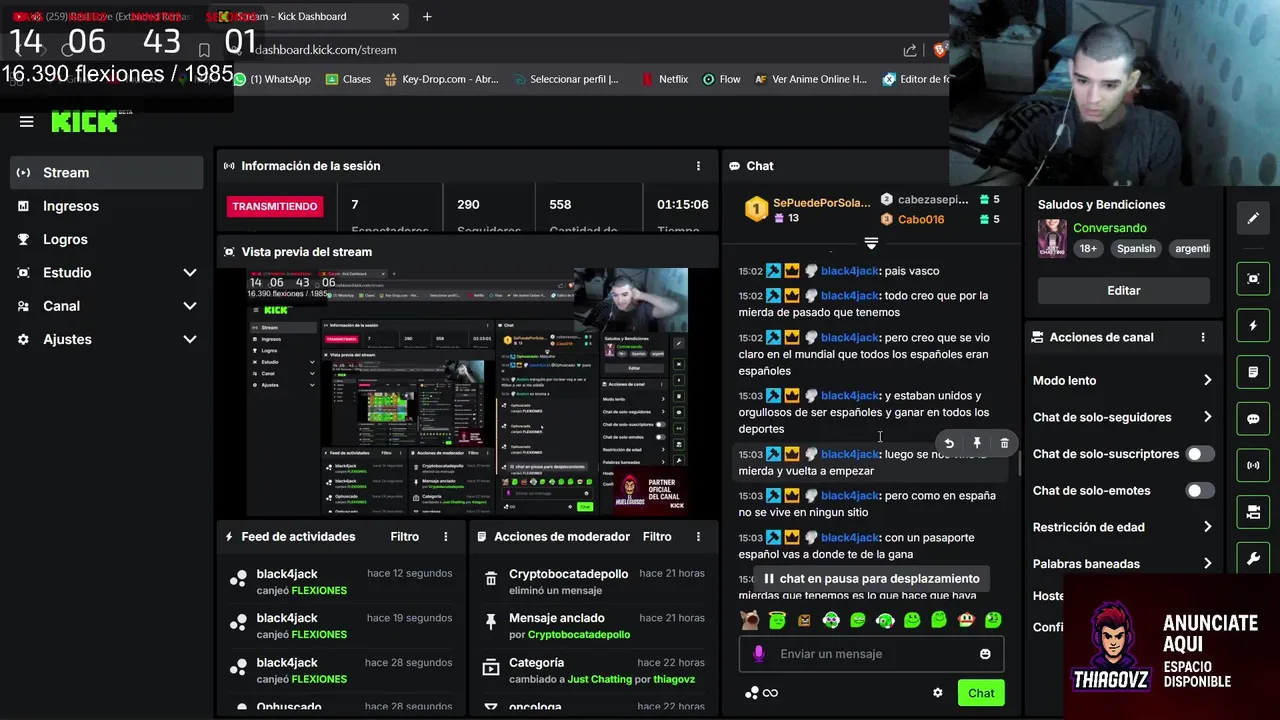Click the Just Chatting category link

tap(599, 679)
